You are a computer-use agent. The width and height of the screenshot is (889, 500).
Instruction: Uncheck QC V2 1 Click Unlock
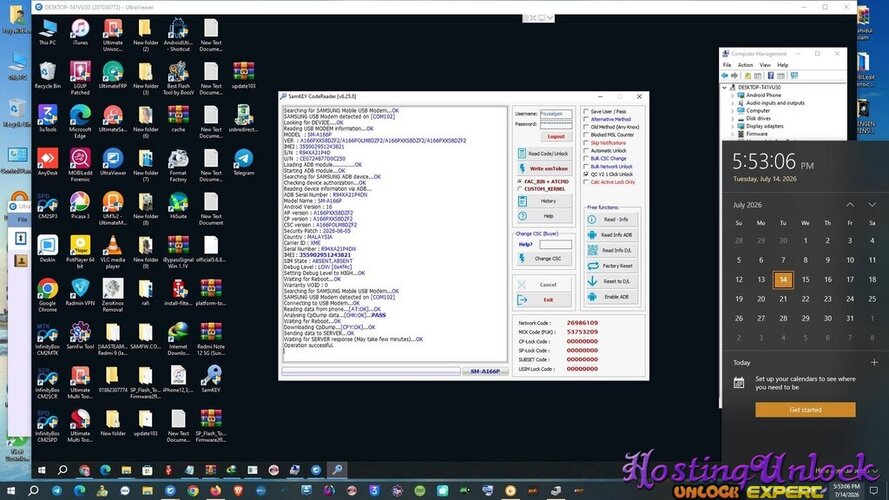pyautogui.click(x=586, y=175)
